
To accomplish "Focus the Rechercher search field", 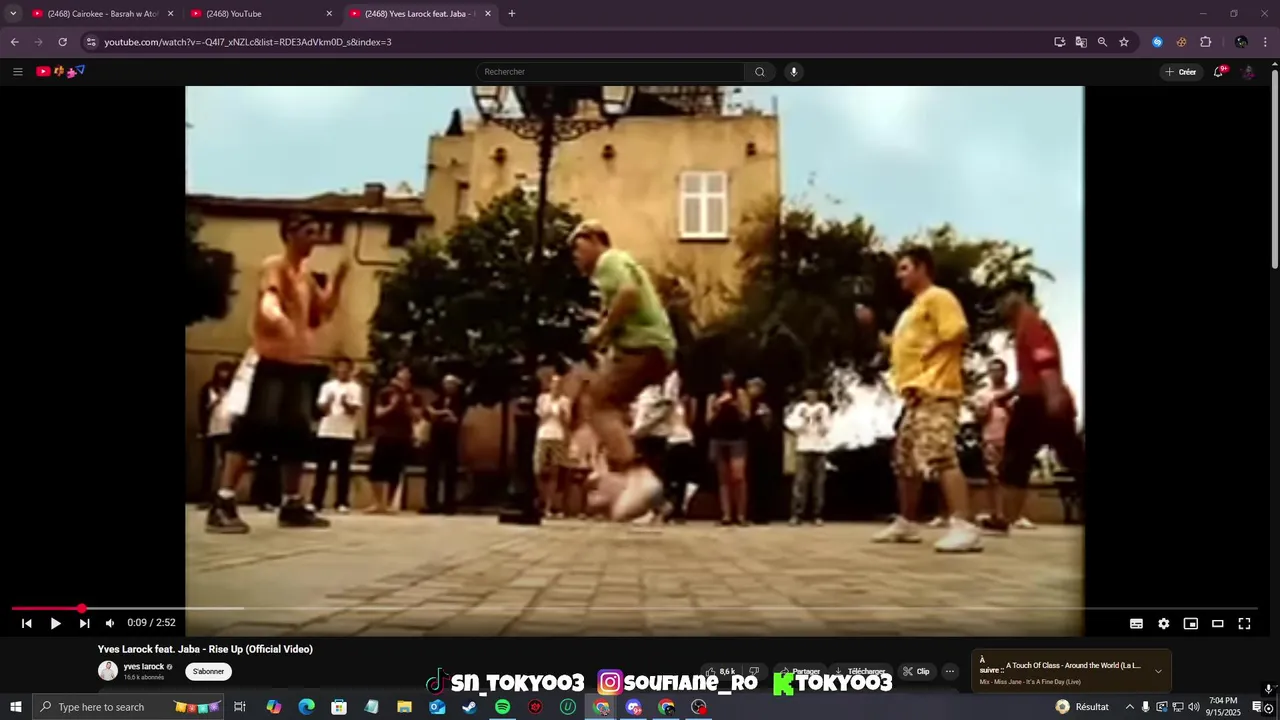I will click(610, 72).
